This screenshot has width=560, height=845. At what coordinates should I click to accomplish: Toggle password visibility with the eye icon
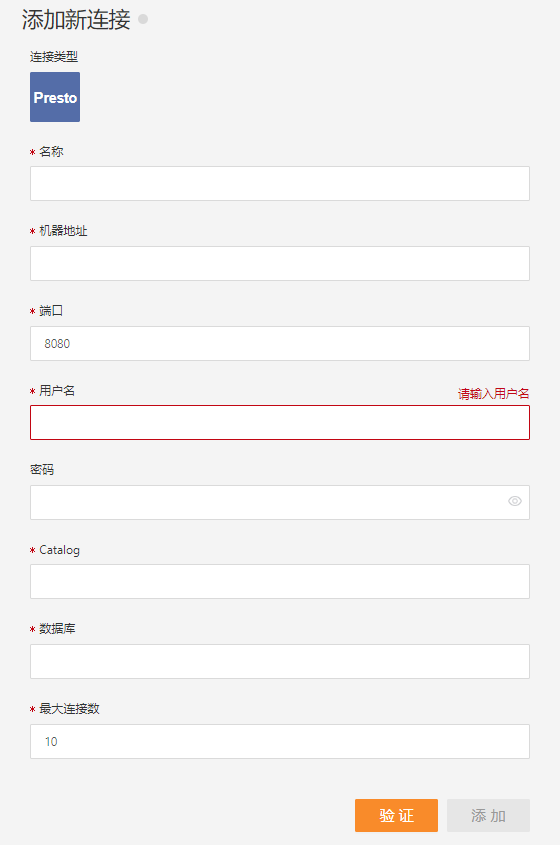(515, 501)
